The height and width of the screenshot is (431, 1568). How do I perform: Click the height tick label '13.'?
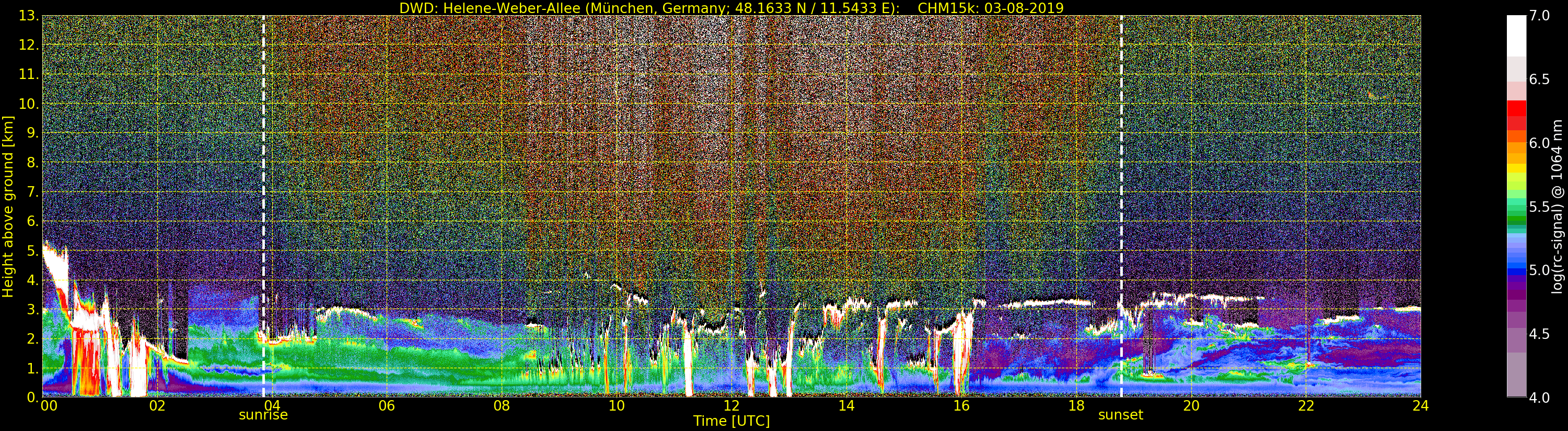tap(29, 16)
